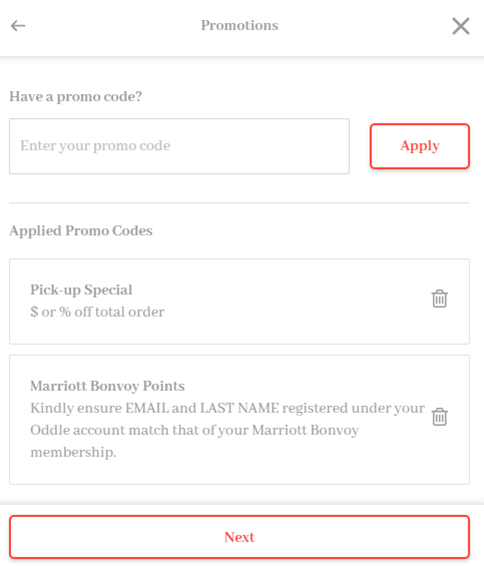Click the divider line below promo input

(239, 203)
